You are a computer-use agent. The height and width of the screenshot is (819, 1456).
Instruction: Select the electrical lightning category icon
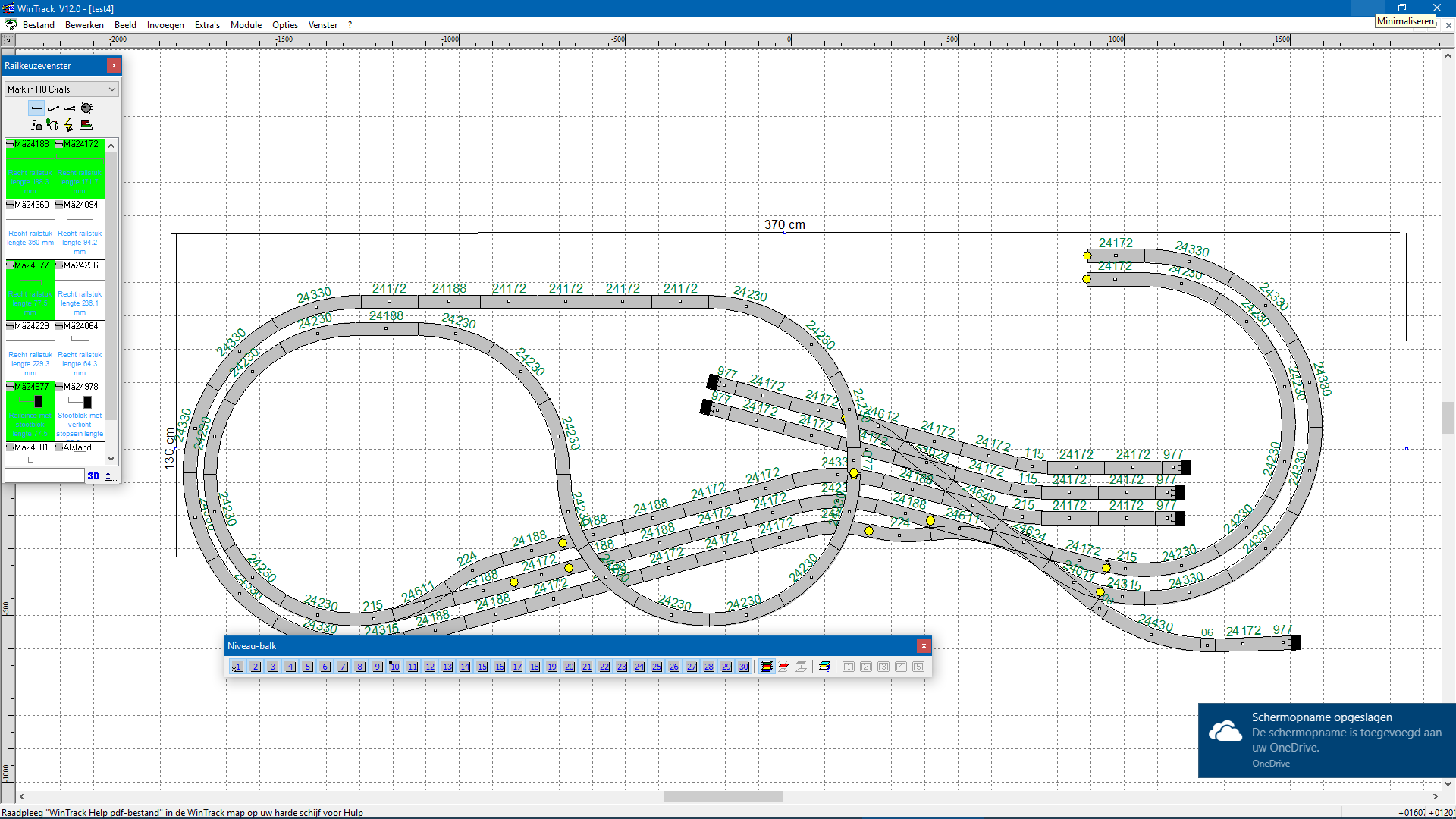(x=70, y=125)
